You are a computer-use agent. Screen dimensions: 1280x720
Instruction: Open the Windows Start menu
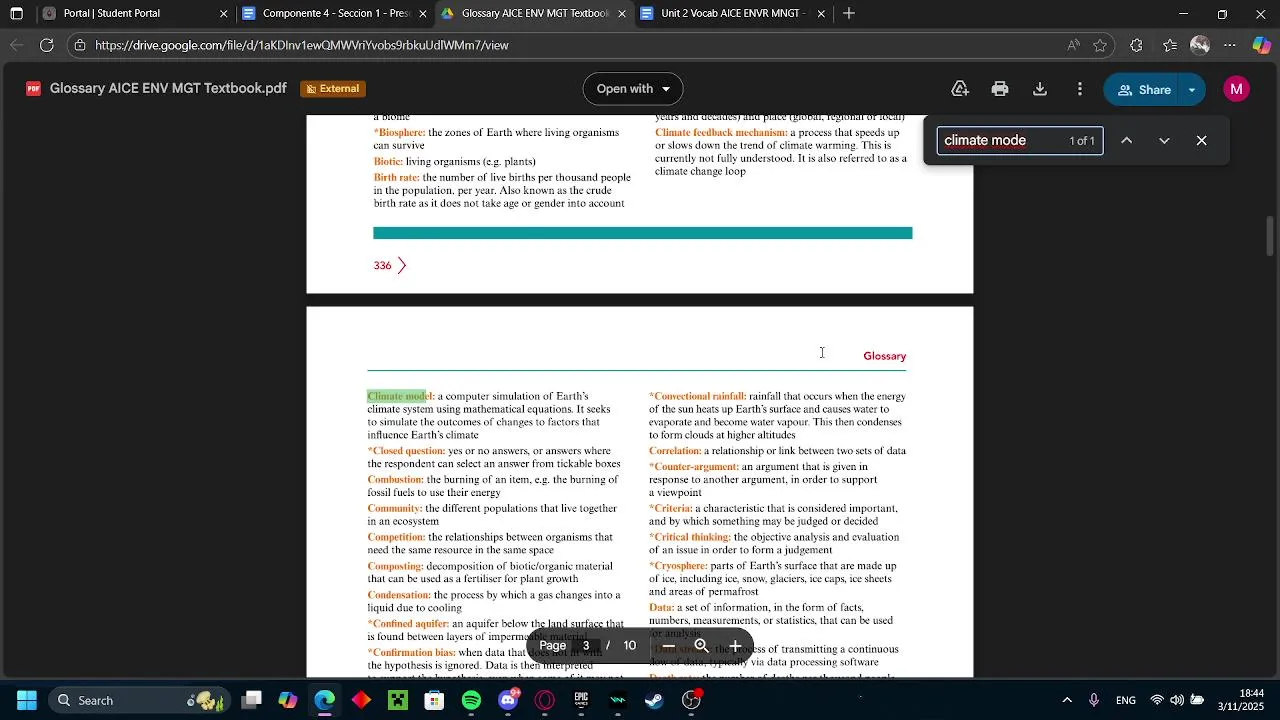[x=26, y=700]
